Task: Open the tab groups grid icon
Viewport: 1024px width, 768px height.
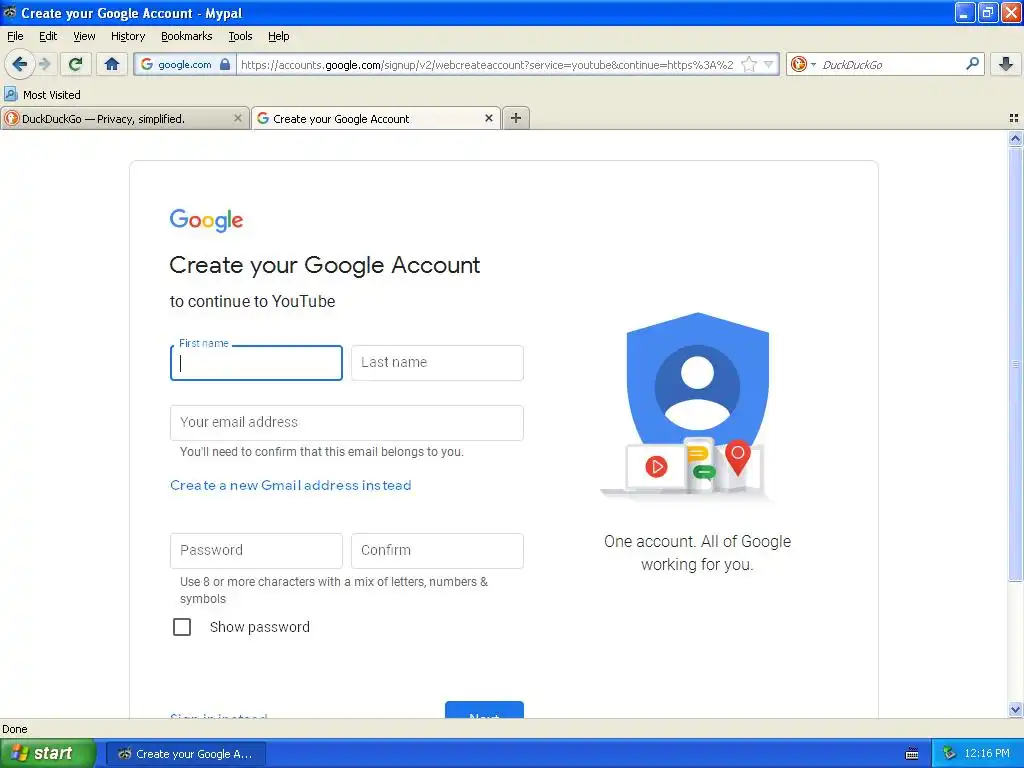Action: 1014,118
